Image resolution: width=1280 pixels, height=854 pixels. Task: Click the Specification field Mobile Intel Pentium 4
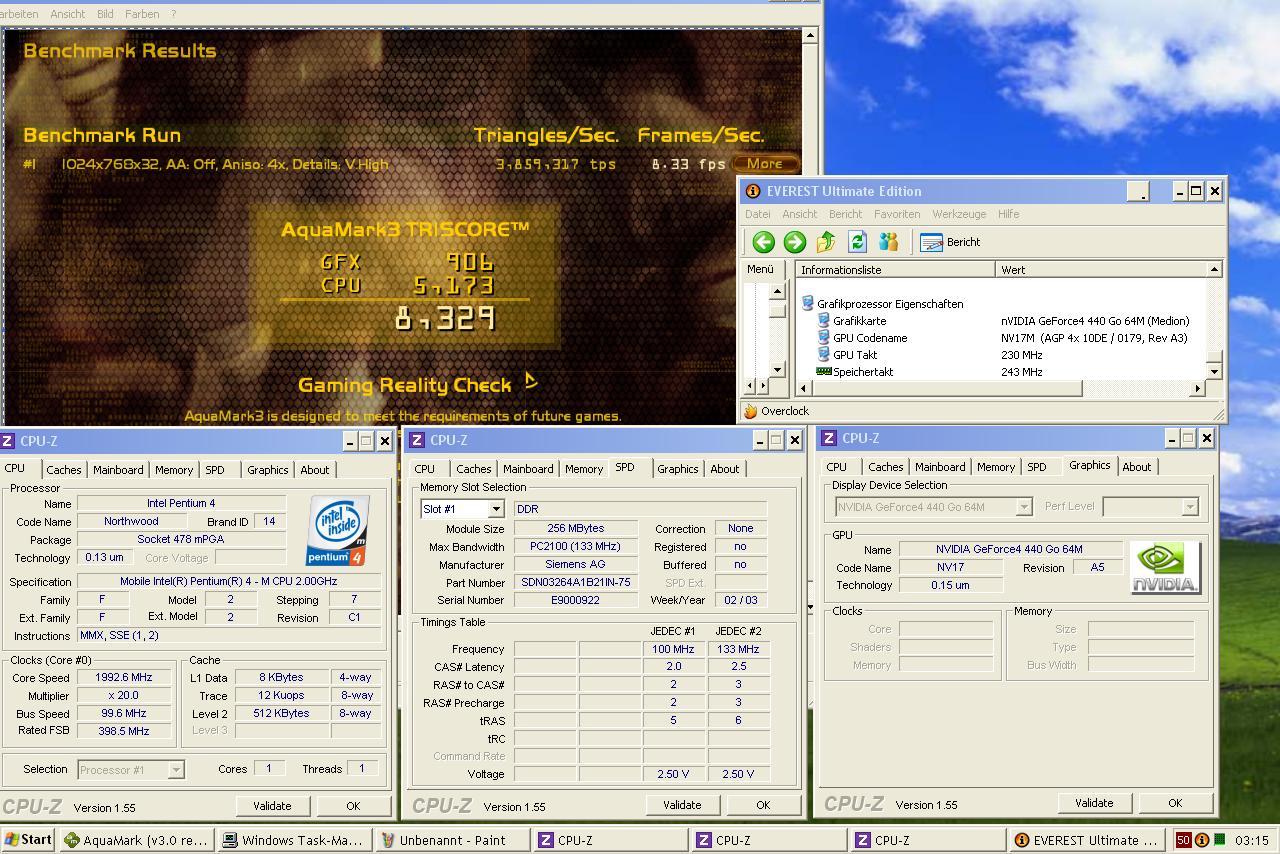click(229, 581)
